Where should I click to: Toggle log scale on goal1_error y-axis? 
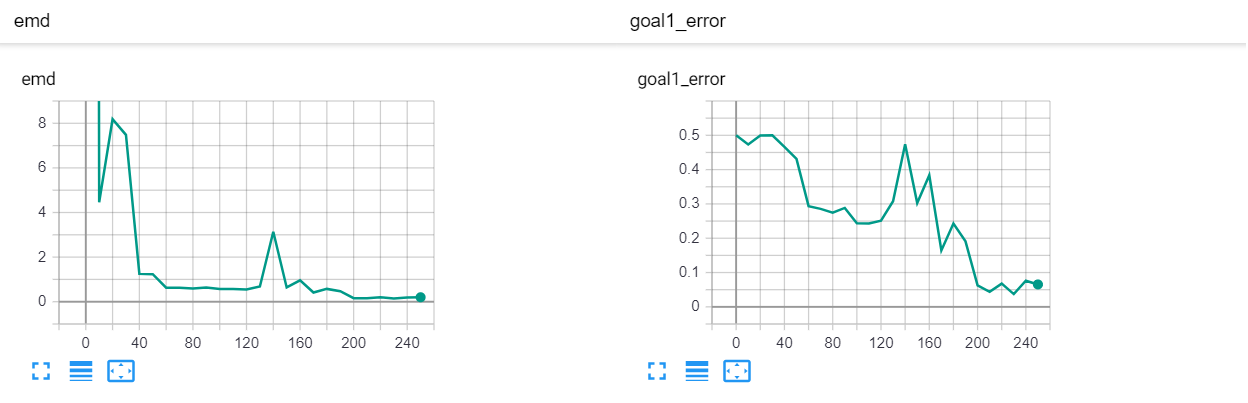[x=697, y=371]
